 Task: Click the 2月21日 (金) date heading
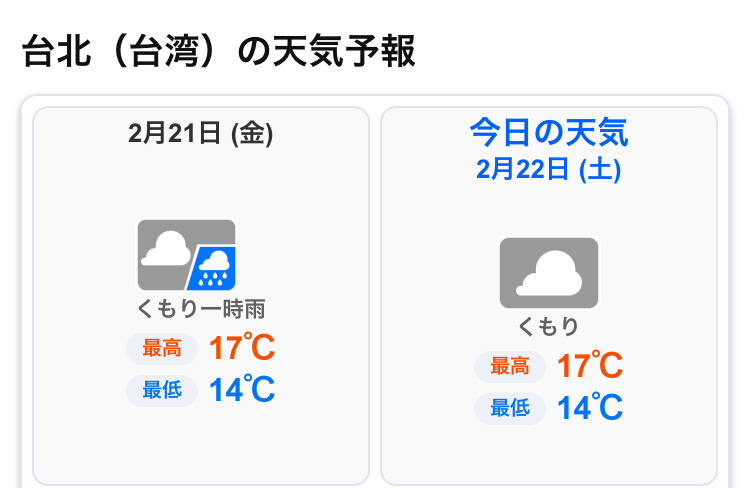point(201,133)
